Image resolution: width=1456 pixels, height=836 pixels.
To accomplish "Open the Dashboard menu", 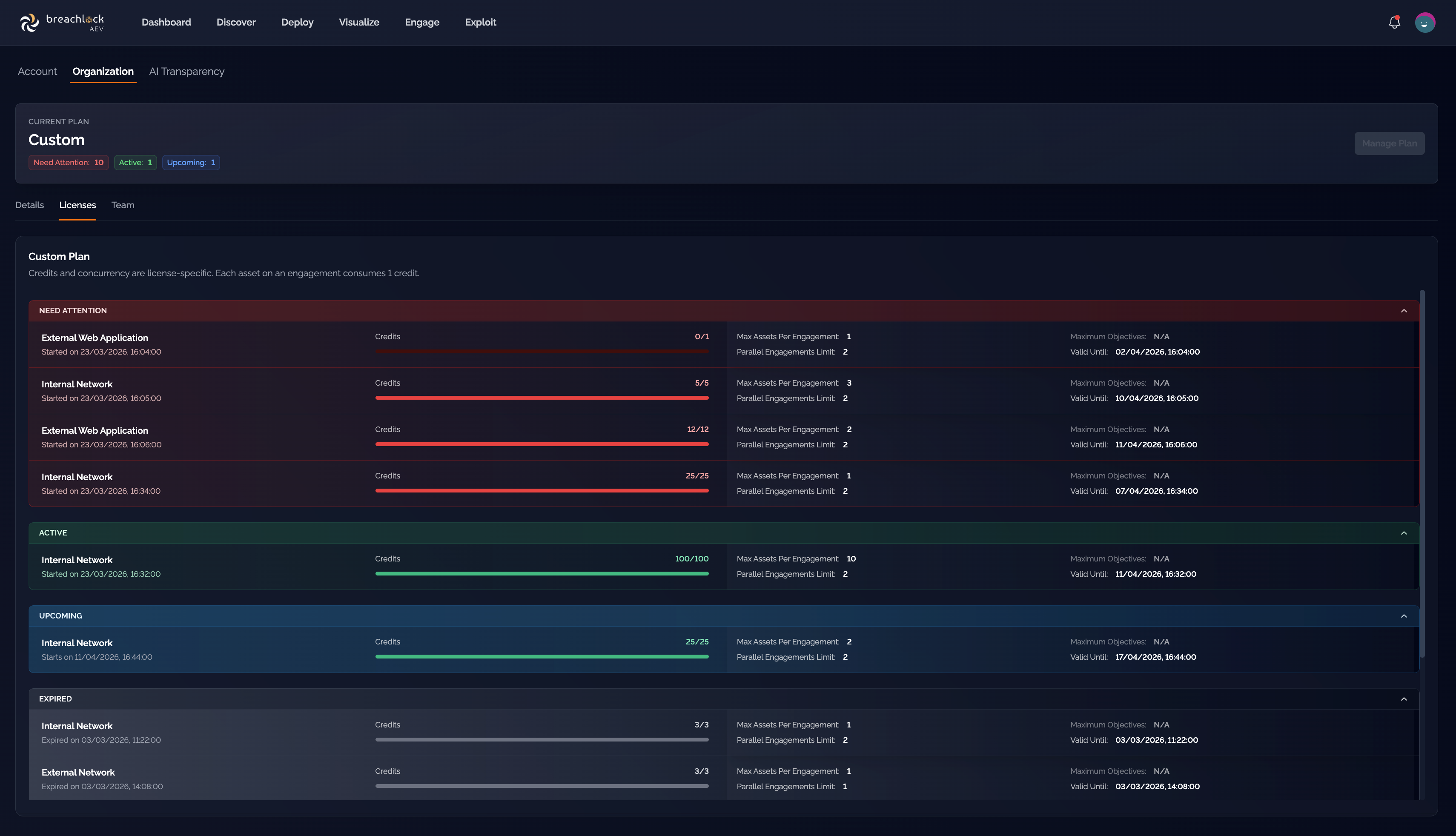I will (x=166, y=23).
